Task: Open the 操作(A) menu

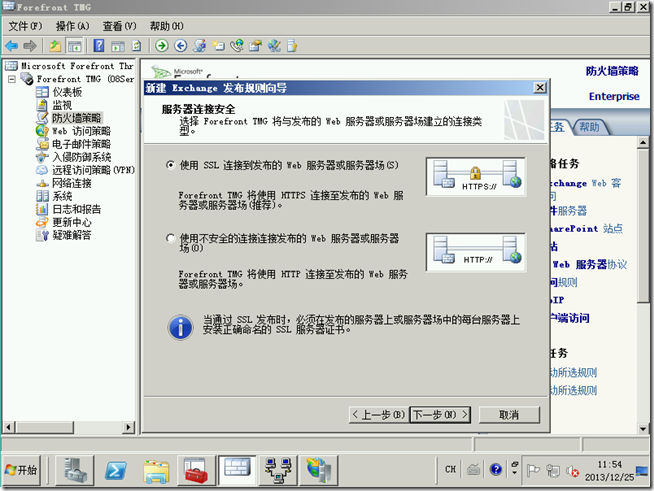Action: 73,26
